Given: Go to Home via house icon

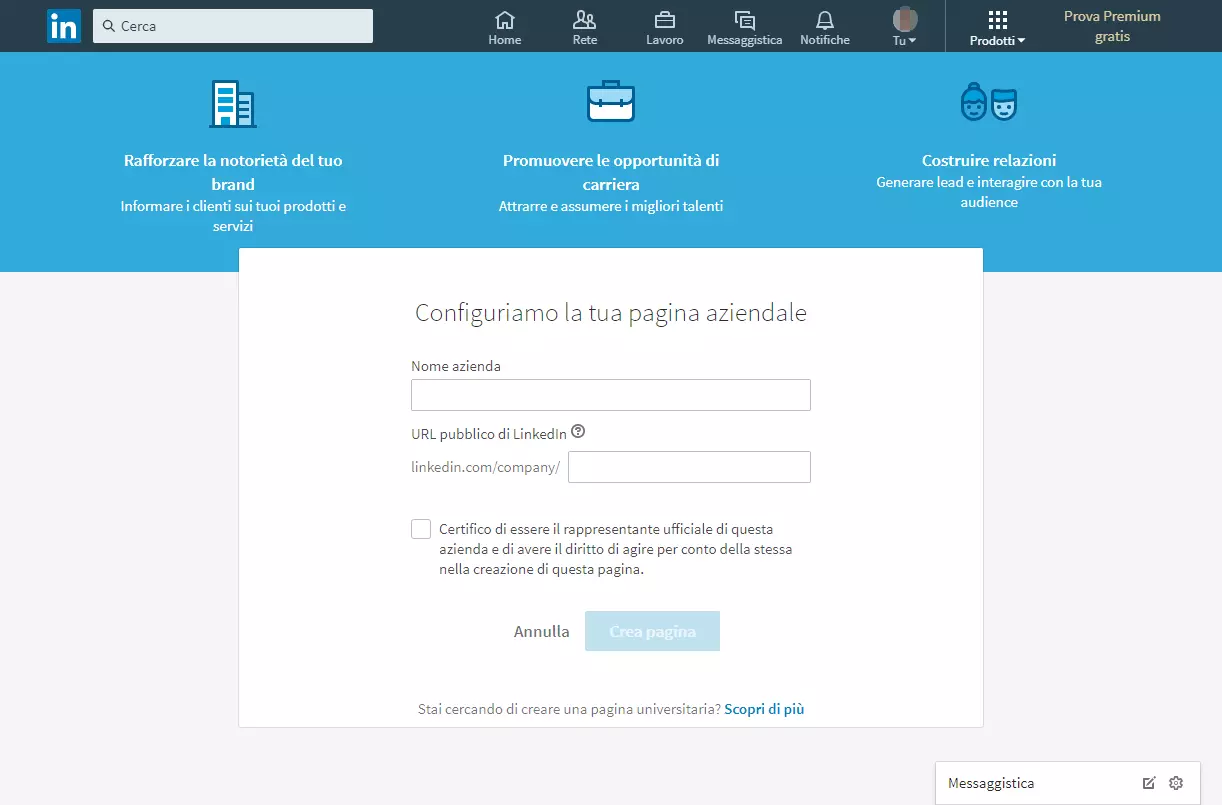Looking at the screenshot, I should coord(505,20).
